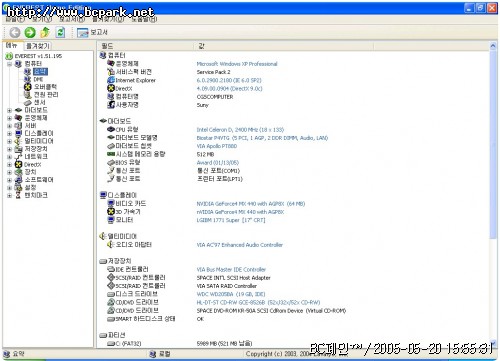500x361 pixels.
Task: Open the Intel Celeron D 2400 MHz link
Action: [x=240, y=130]
